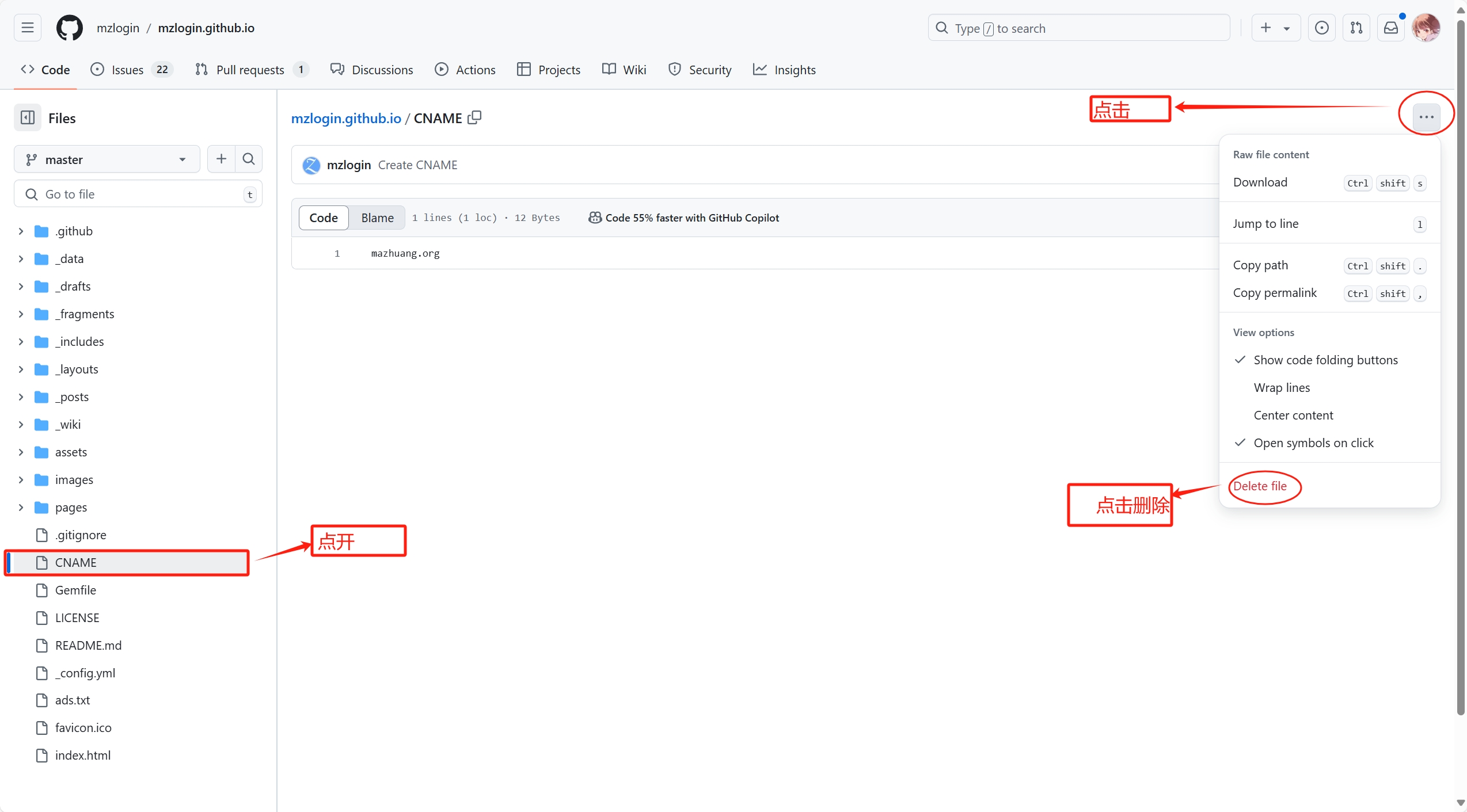Expand the assets folder

[21, 452]
